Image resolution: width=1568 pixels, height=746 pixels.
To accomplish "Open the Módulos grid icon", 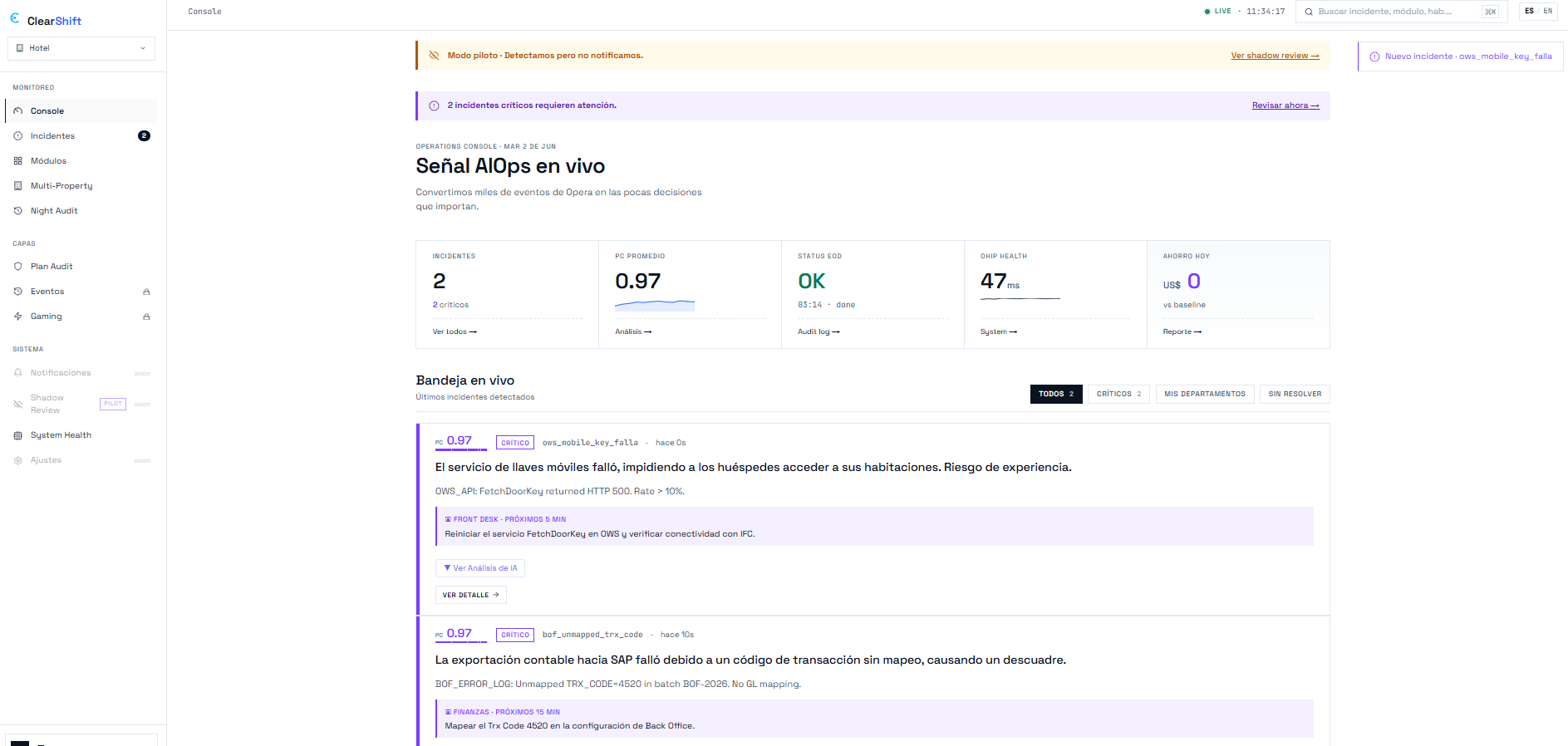I will coord(17,161).
